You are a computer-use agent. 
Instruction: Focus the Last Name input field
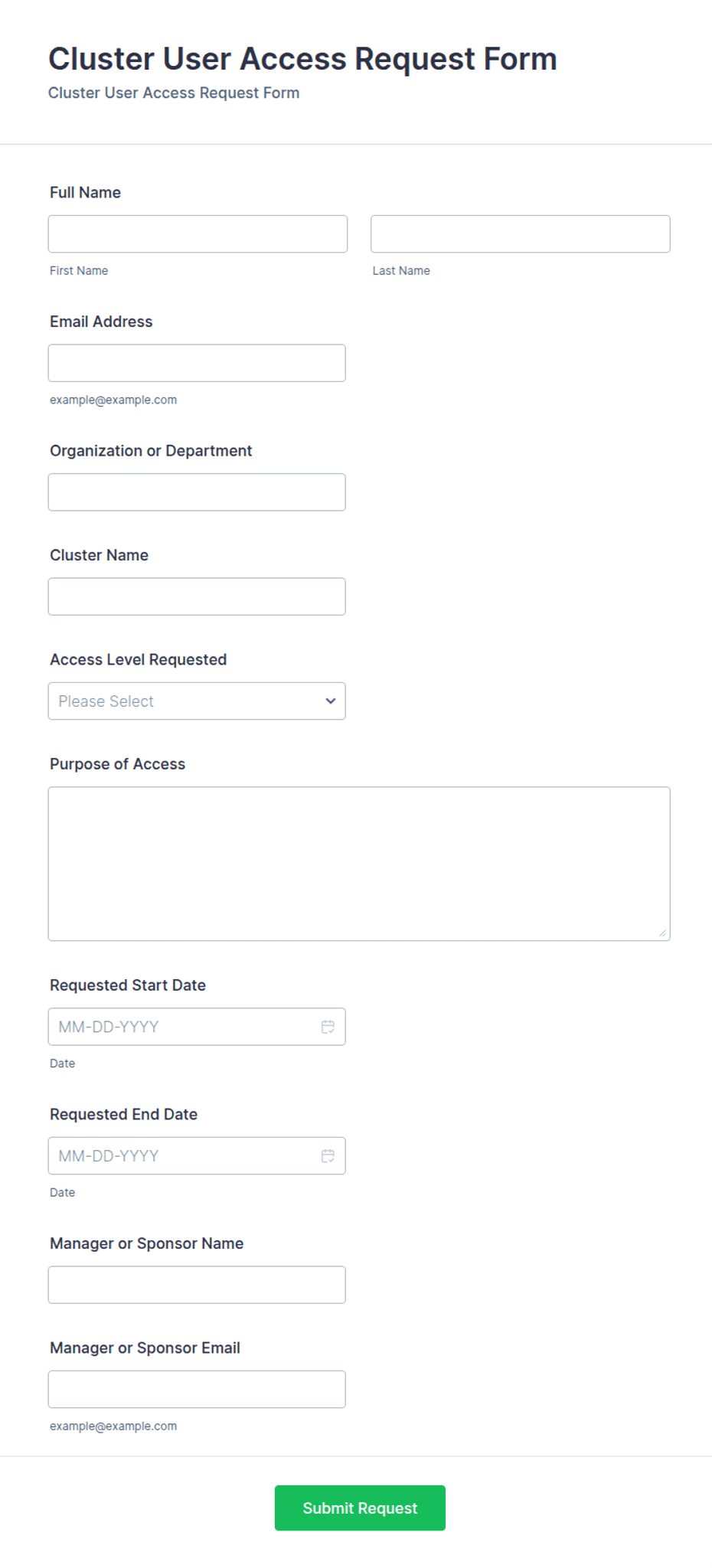click(521, 234)
